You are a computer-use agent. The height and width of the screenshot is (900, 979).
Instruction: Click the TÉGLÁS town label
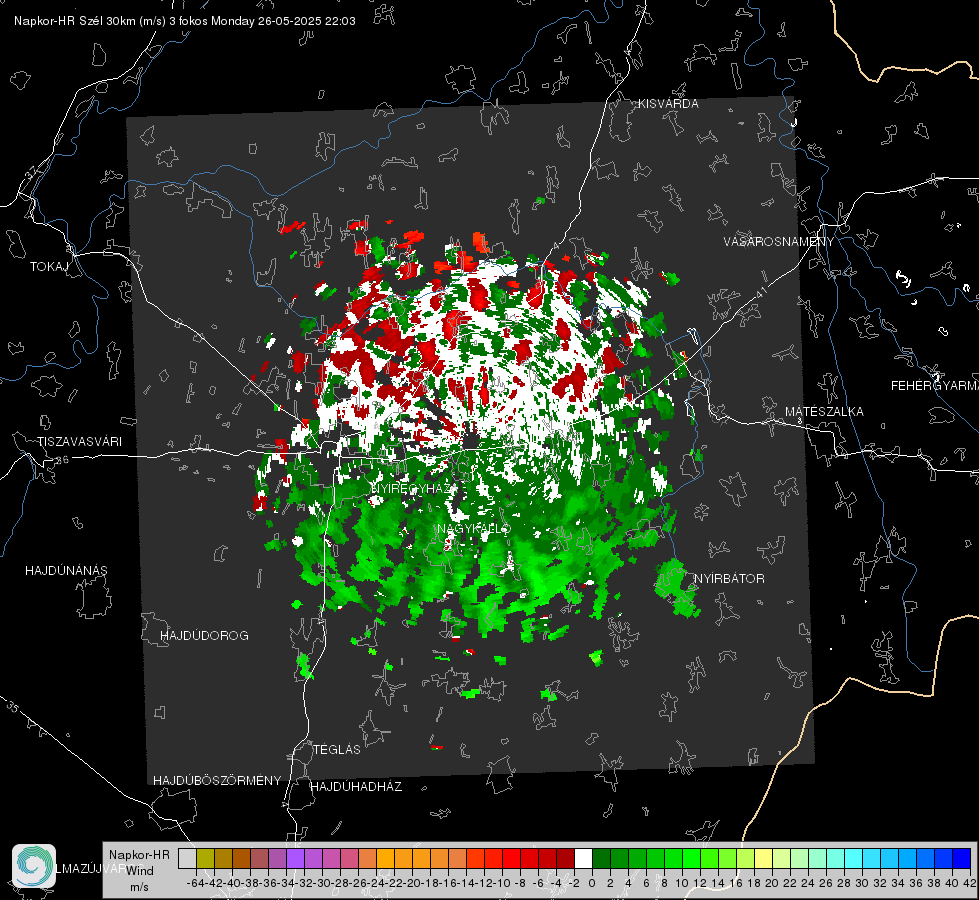pos(337,749)
